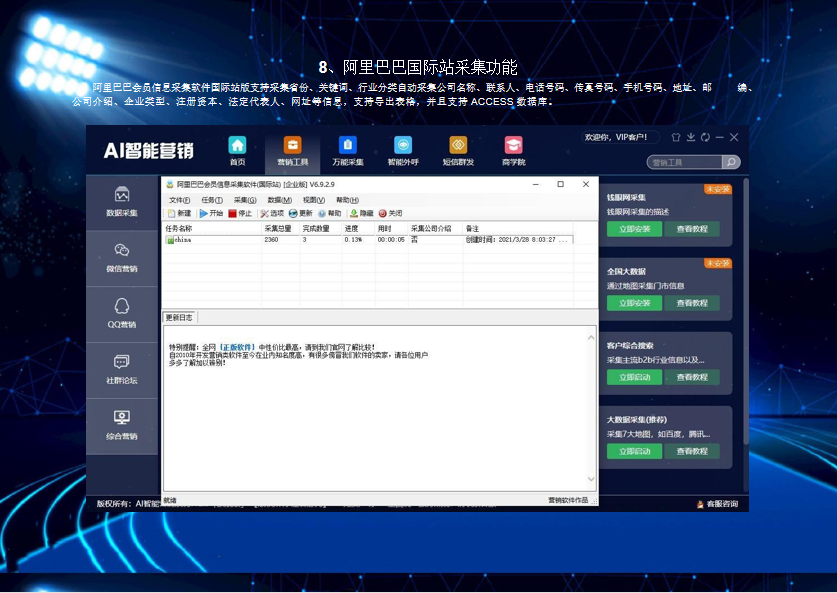Click the 帮助 help toolbar button
The height and width of the screenshot is (593, 837).
pos(329,214)
